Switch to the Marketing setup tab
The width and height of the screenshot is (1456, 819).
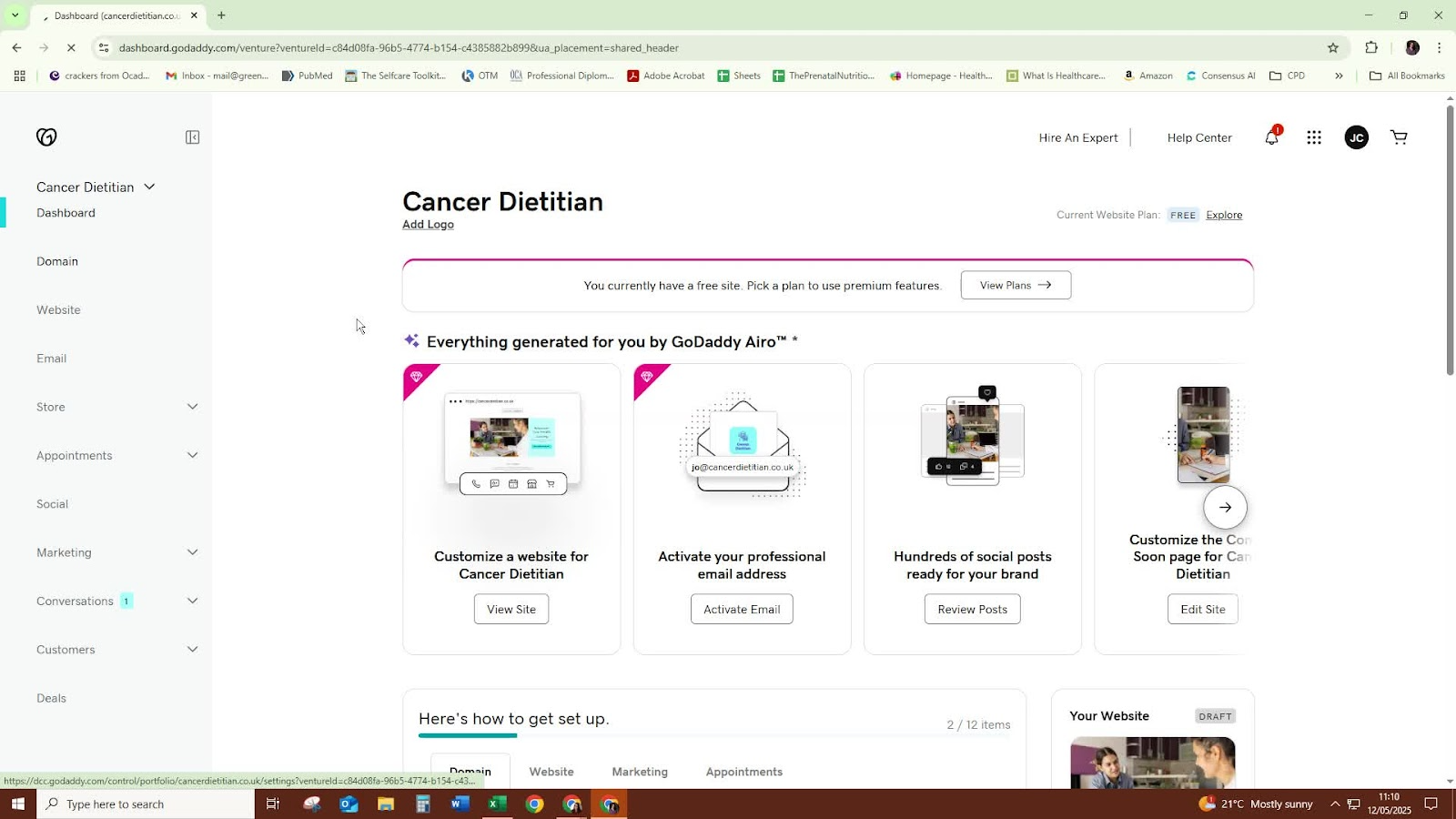(640, 772)
